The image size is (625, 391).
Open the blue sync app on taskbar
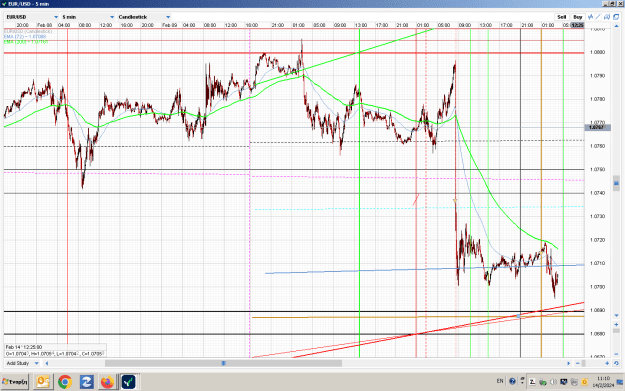86,382
